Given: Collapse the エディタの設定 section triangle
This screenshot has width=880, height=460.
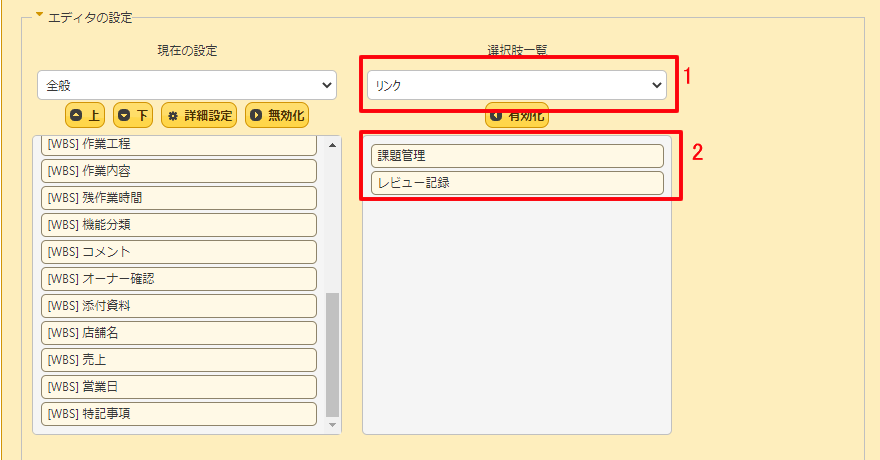Looking at the screenshot, I should [x=39, y=15].
